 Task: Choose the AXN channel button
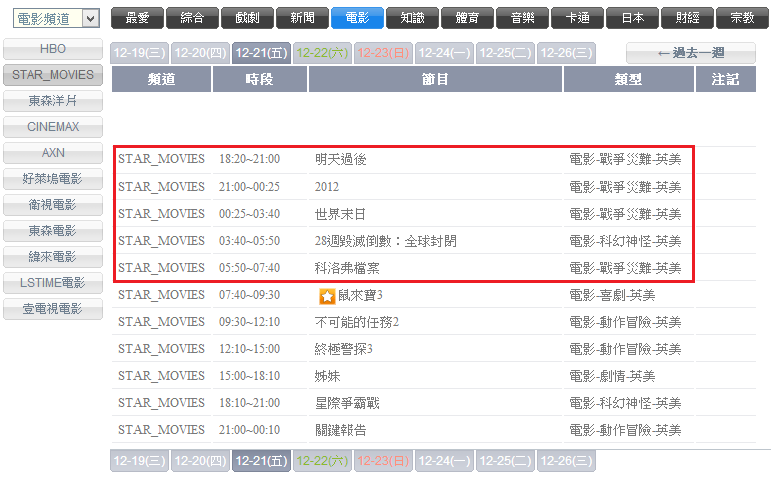point(53,153)
